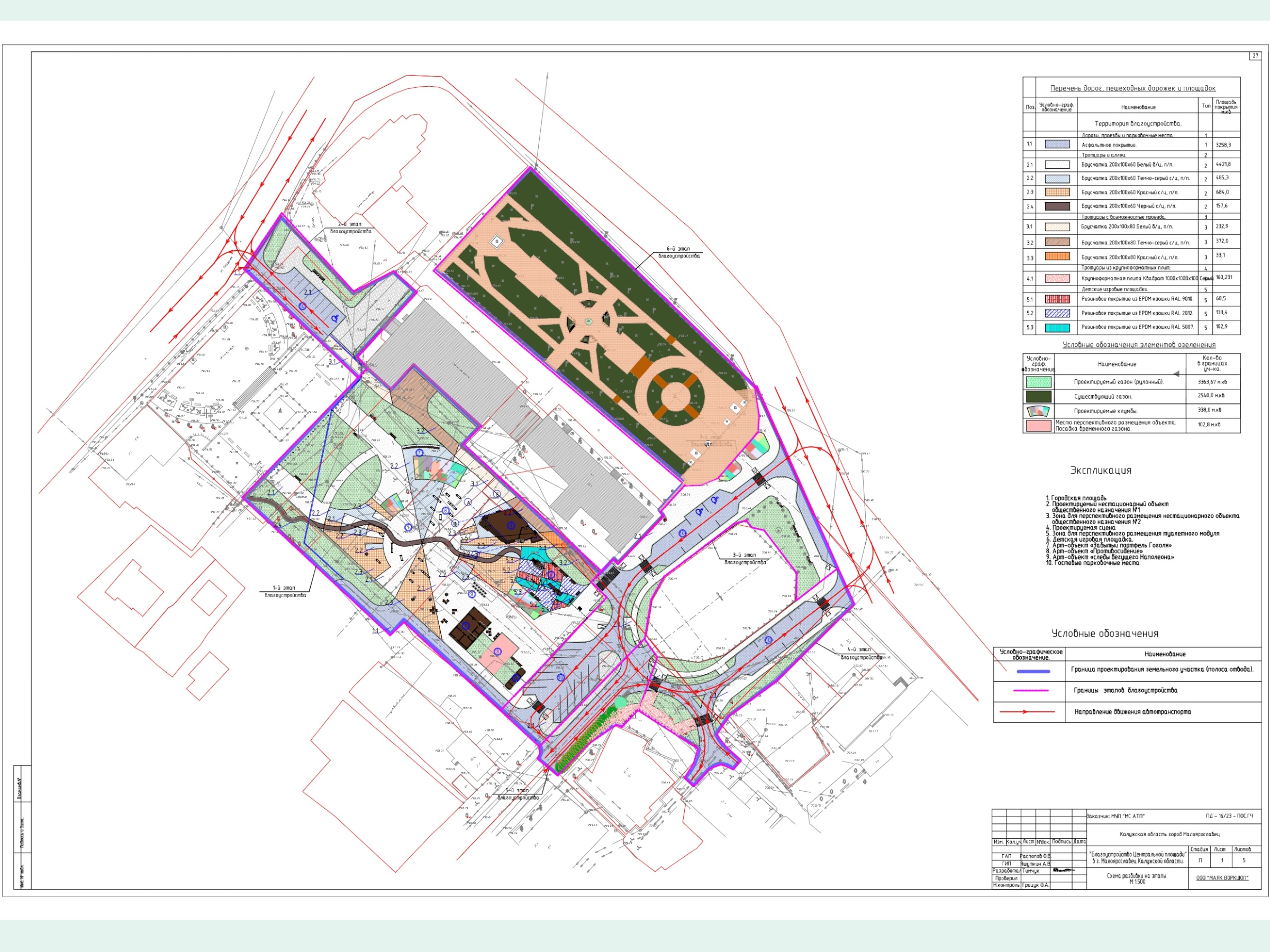Click the dark-grey paving swatch in row 2.2

point(1057,178)
